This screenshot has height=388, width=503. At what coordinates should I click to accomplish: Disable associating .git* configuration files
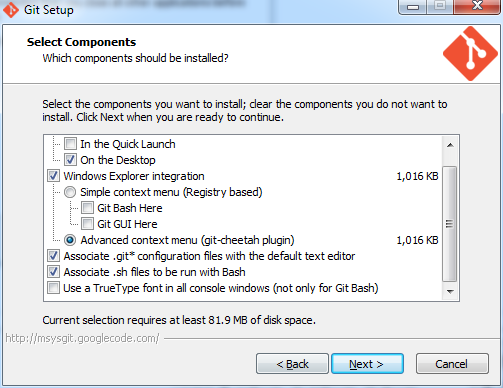(x=53, y=256)
